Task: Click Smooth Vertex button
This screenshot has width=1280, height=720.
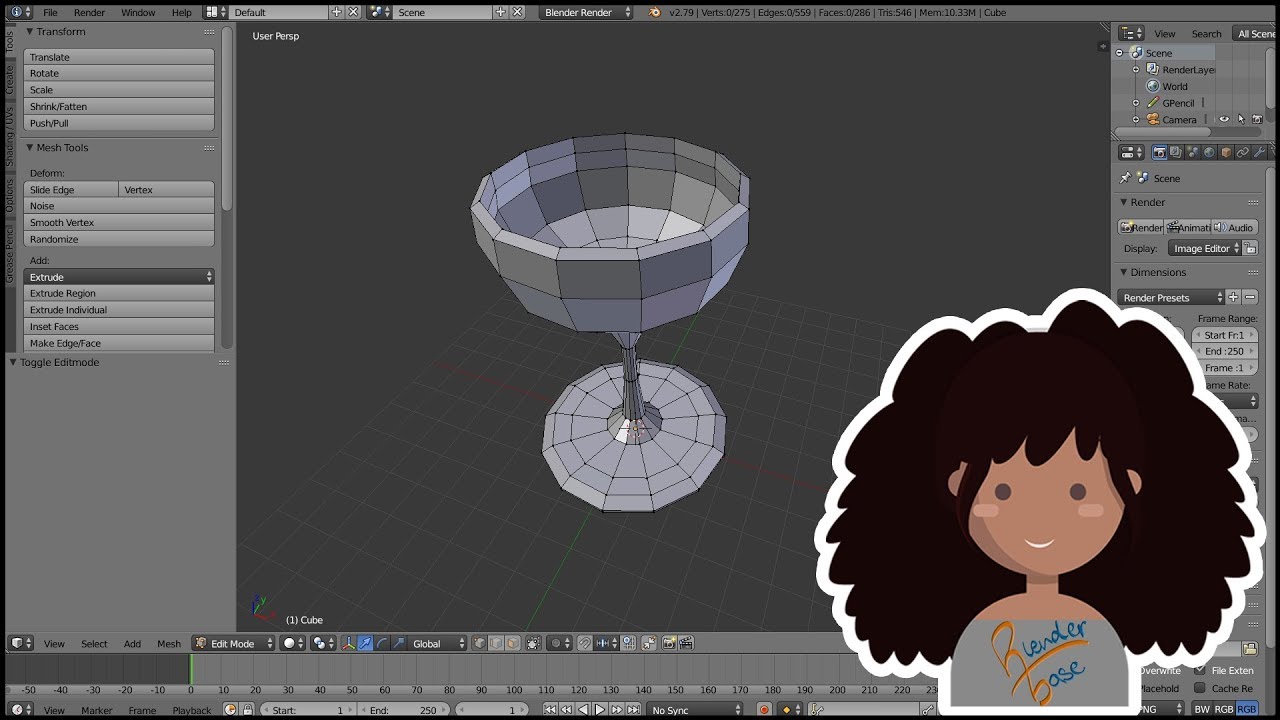Action: [119, 222]
